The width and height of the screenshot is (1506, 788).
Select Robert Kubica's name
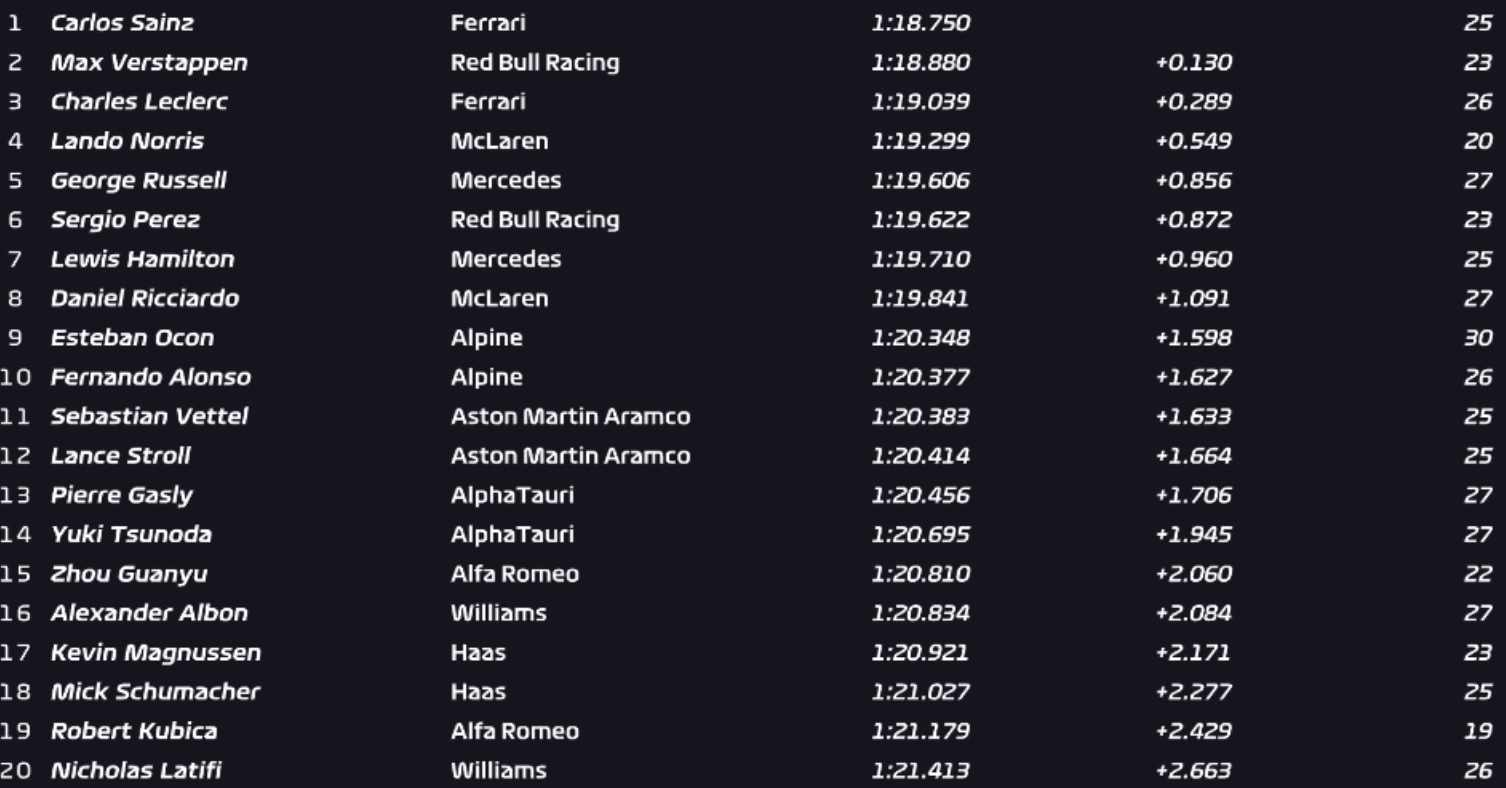134,731
